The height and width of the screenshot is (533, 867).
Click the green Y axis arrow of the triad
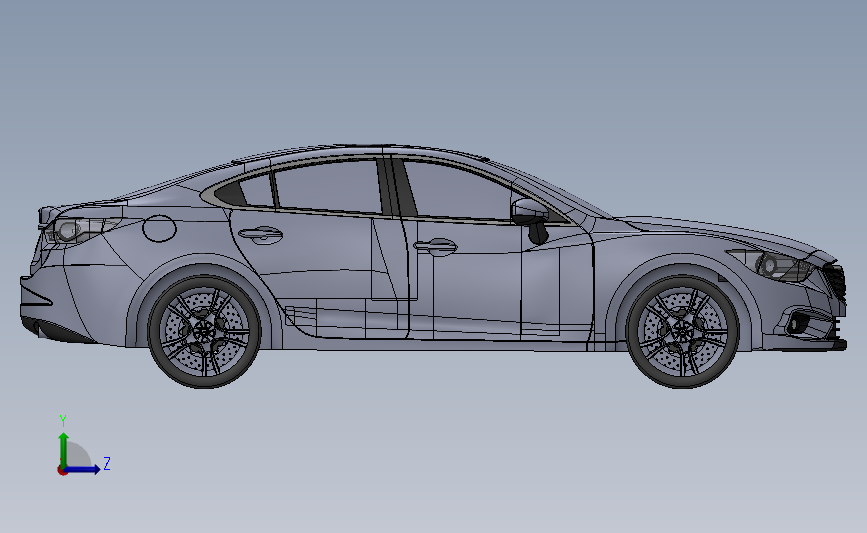[x=64, y=449]
